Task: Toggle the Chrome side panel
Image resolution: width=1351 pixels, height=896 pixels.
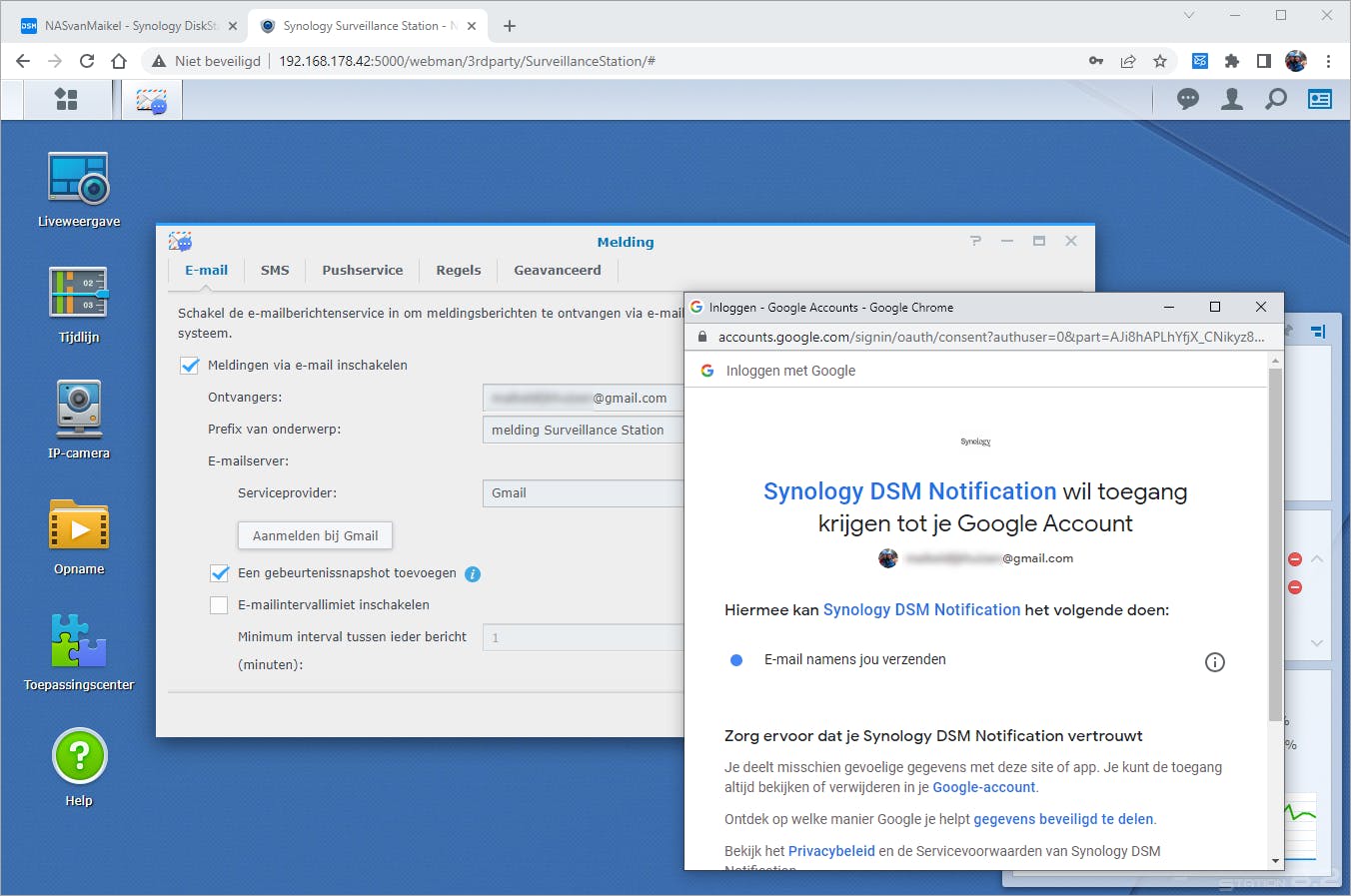Action: pyautogui.click(x=1264, y=61)
